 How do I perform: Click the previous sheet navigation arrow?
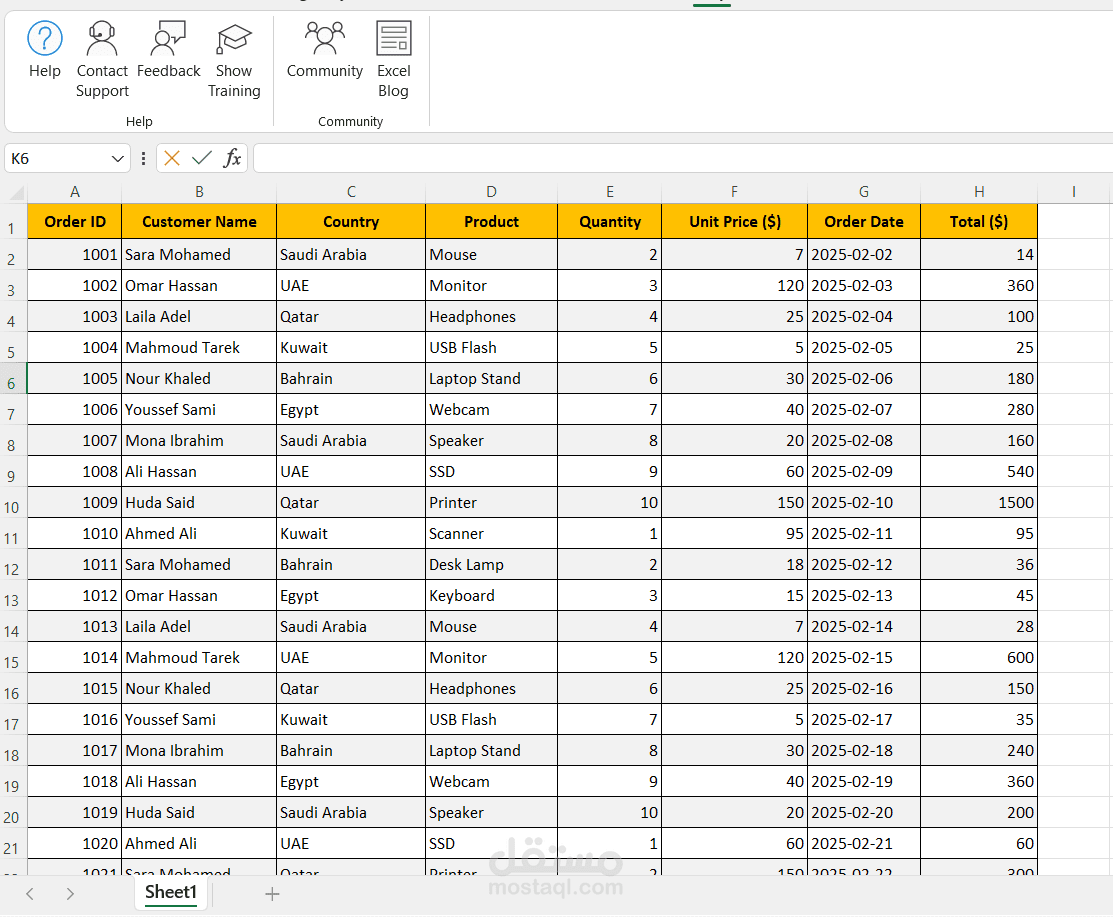click(28, 893)
